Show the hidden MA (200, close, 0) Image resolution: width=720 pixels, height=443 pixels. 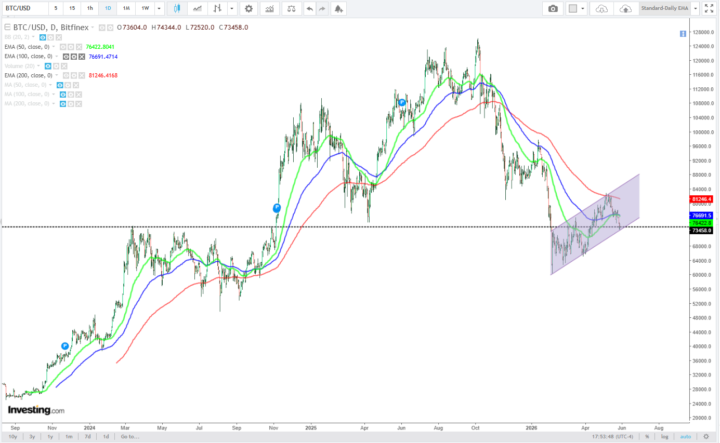point(63,104)
